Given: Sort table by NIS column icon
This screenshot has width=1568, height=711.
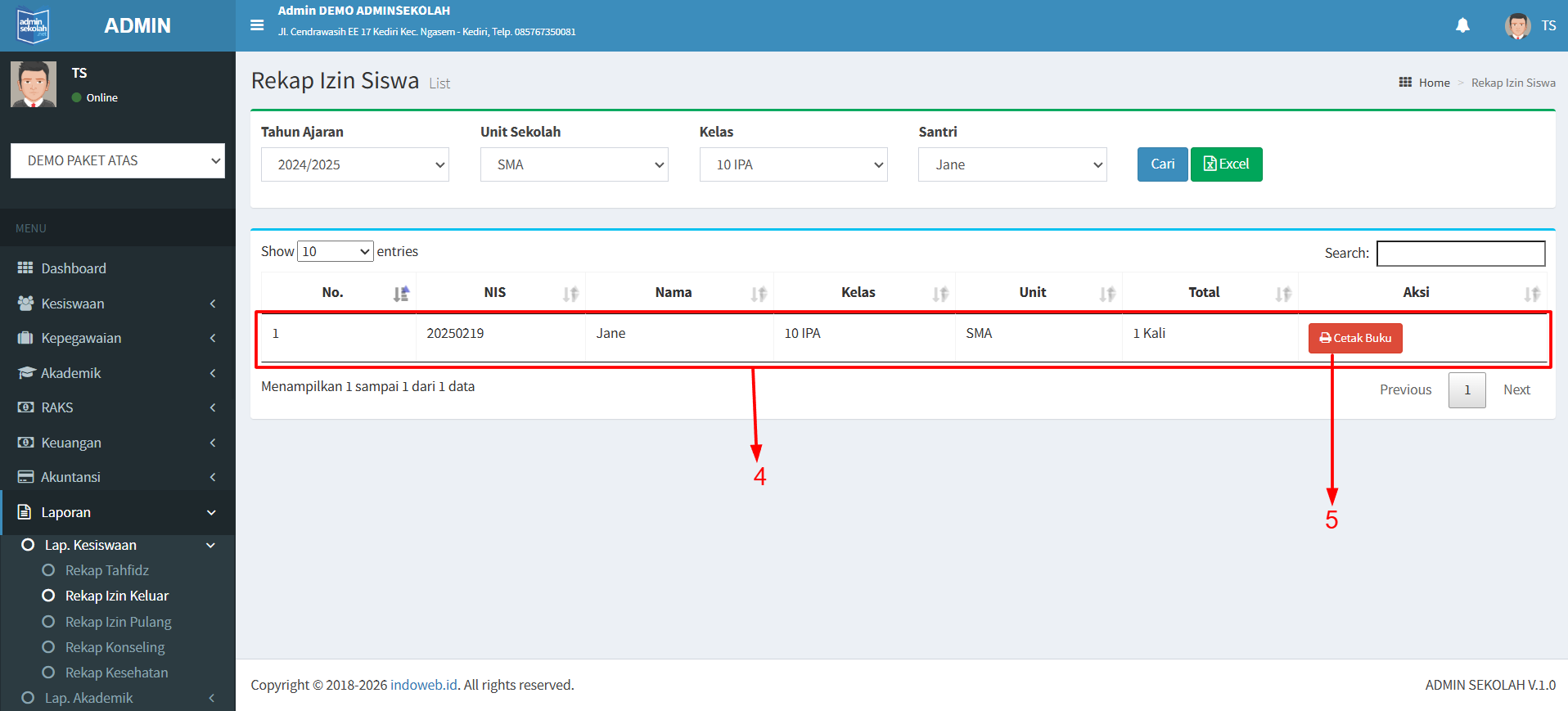Looking at the screenshot, I should tap(570, 294).
